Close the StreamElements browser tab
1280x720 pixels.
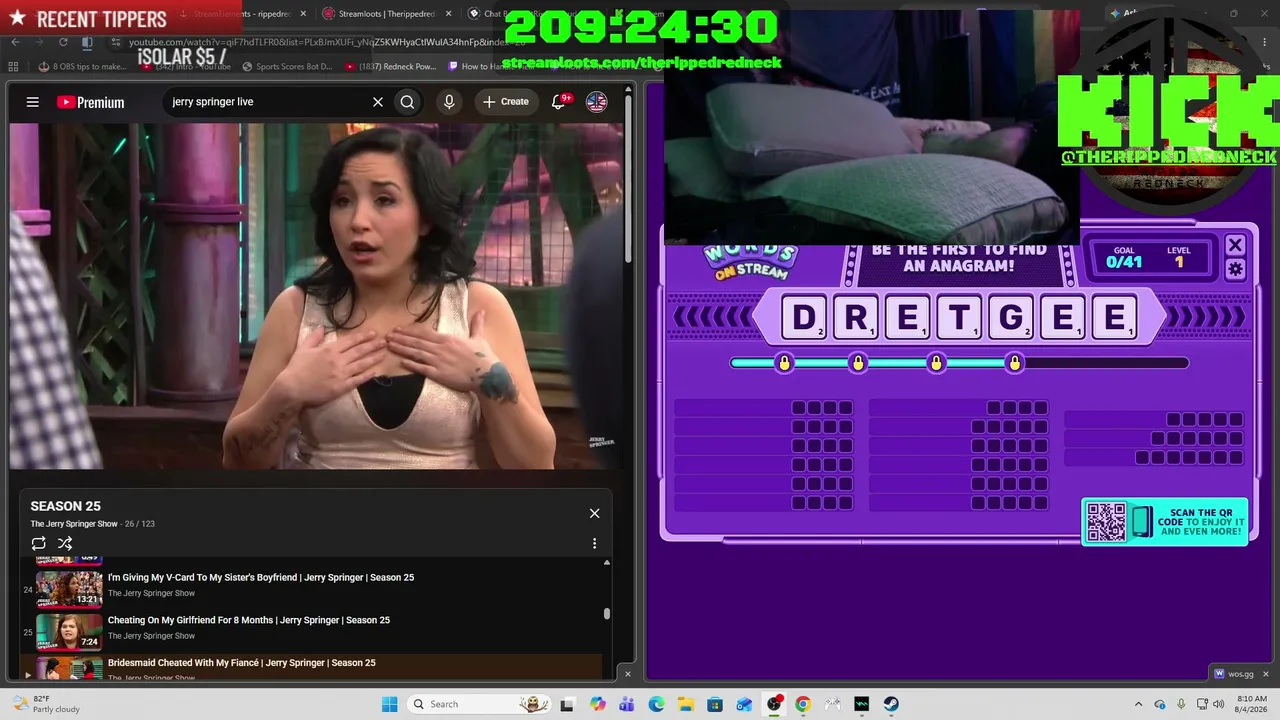tap(302, 14)
